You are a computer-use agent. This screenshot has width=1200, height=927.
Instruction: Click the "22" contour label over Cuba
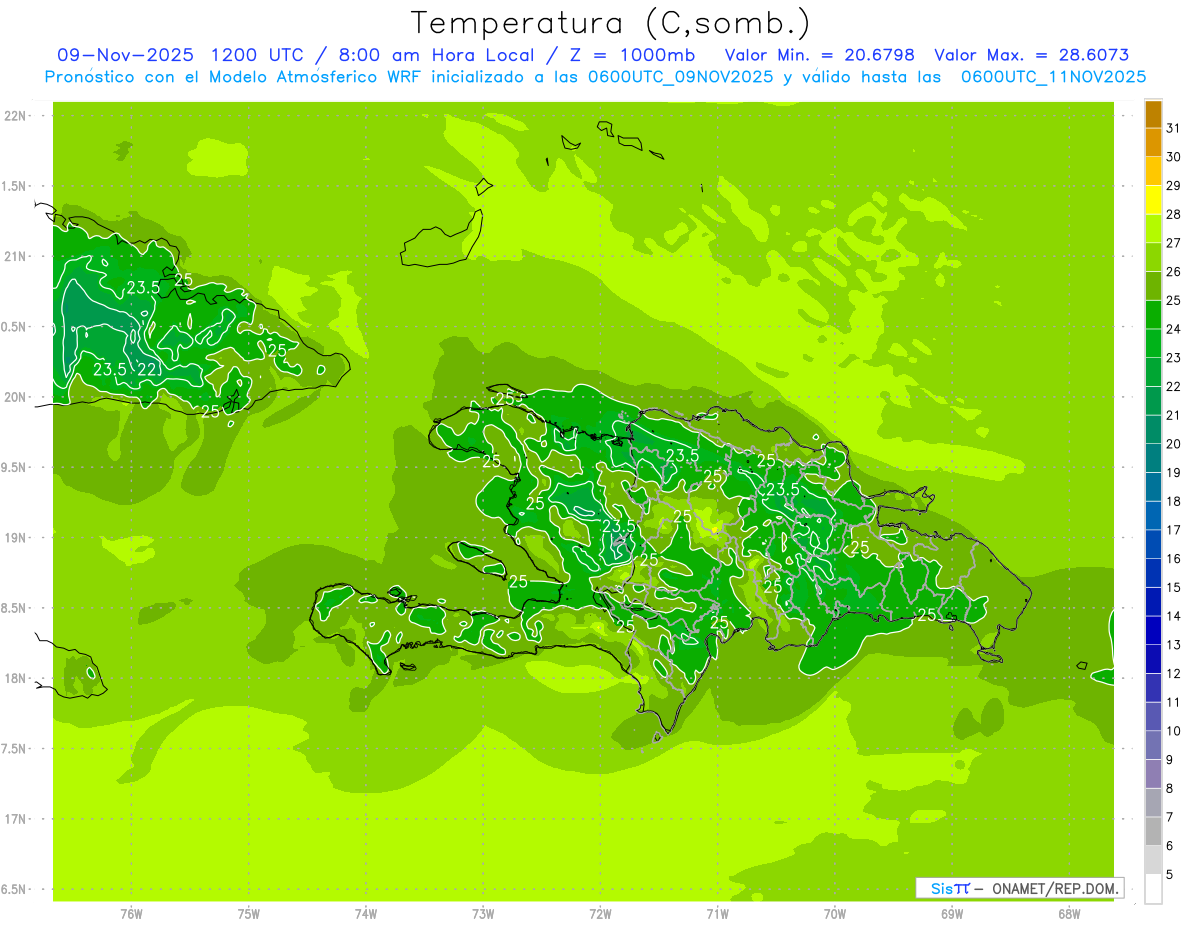tap(147, 370)
